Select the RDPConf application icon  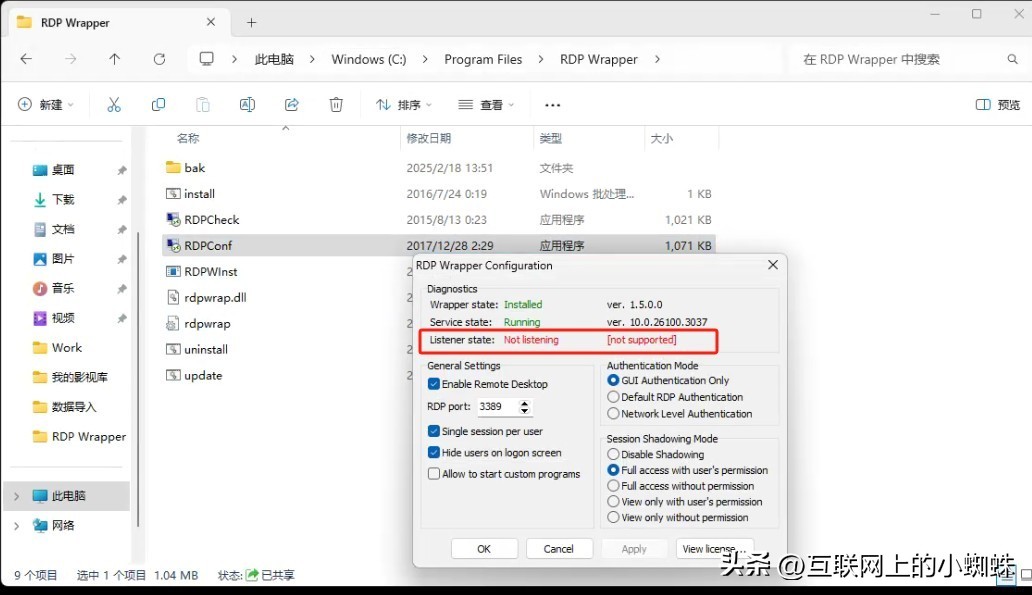(x=173, y=246)
